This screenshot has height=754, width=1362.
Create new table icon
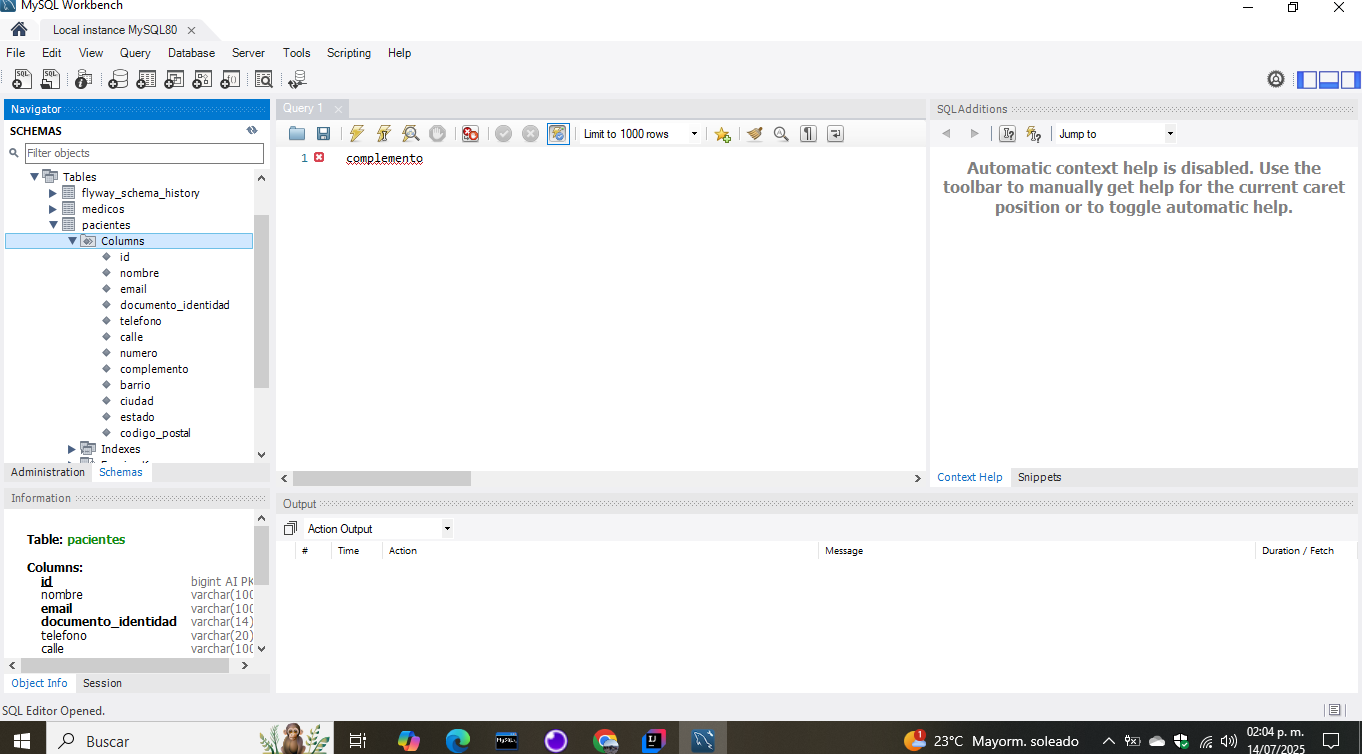pyautogui.click(x=146, y=79)
